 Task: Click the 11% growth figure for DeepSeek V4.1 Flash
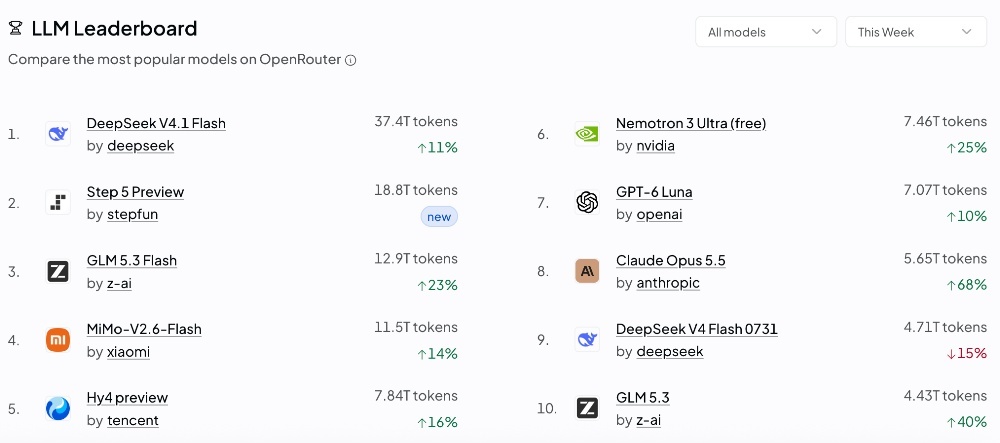coord(438,148)
